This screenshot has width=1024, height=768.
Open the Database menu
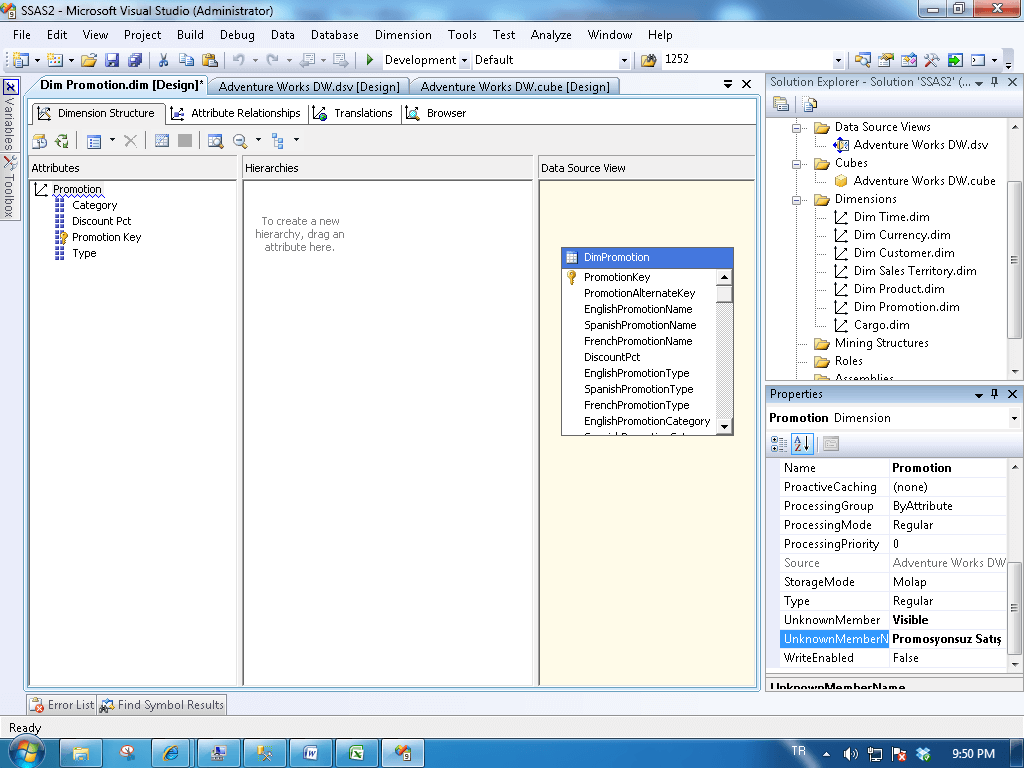point(334,35)
